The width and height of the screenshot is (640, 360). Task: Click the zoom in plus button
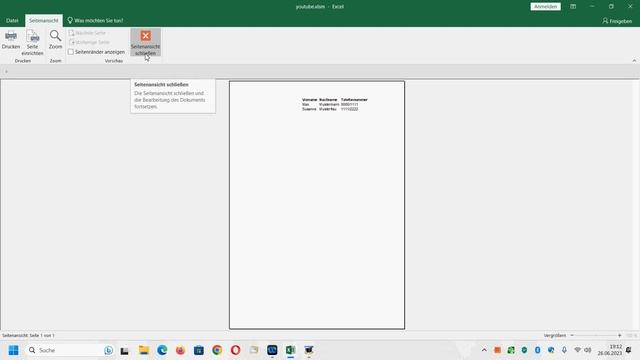[619, 335]
